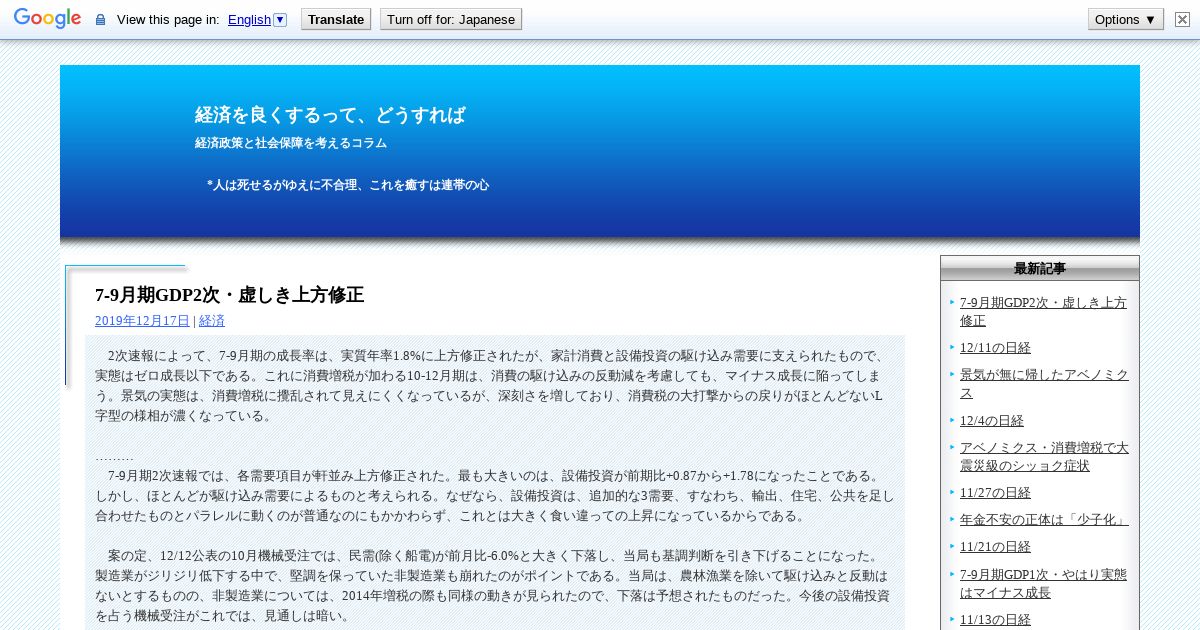1200x630 pixels.
Task: Open sidebar link 11/27の日経
Action: click(995, 493)
